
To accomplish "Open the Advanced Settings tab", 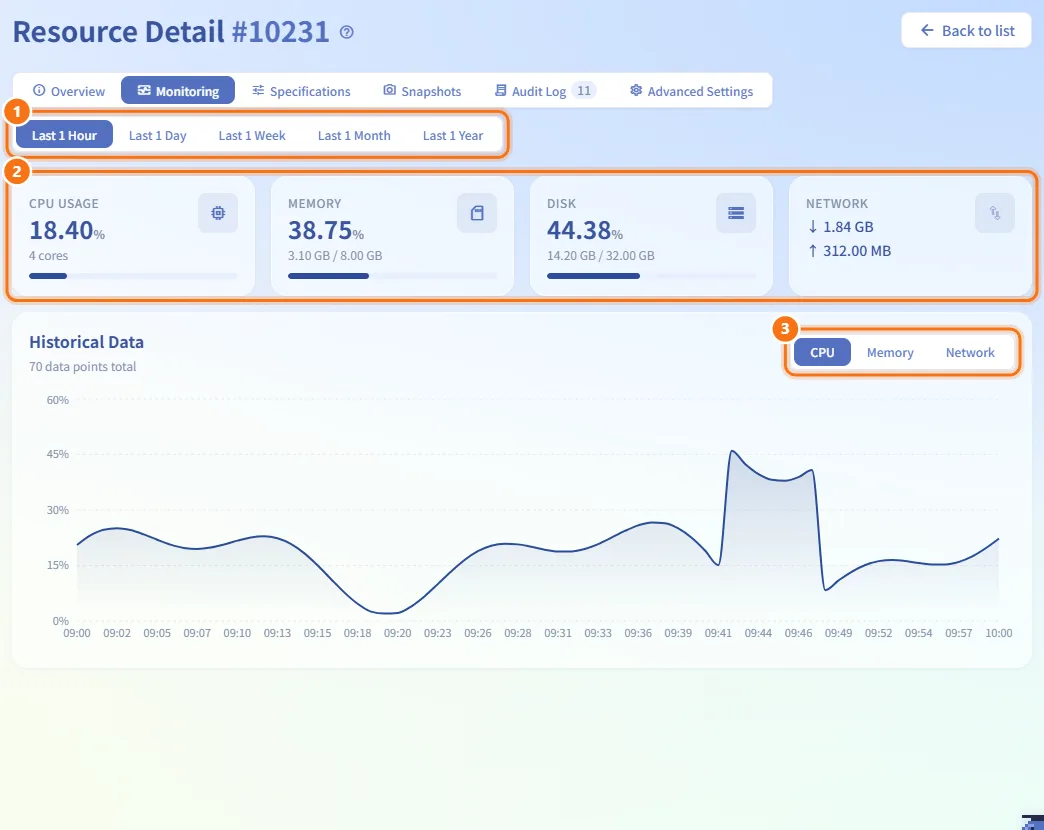I will (691, 91).
